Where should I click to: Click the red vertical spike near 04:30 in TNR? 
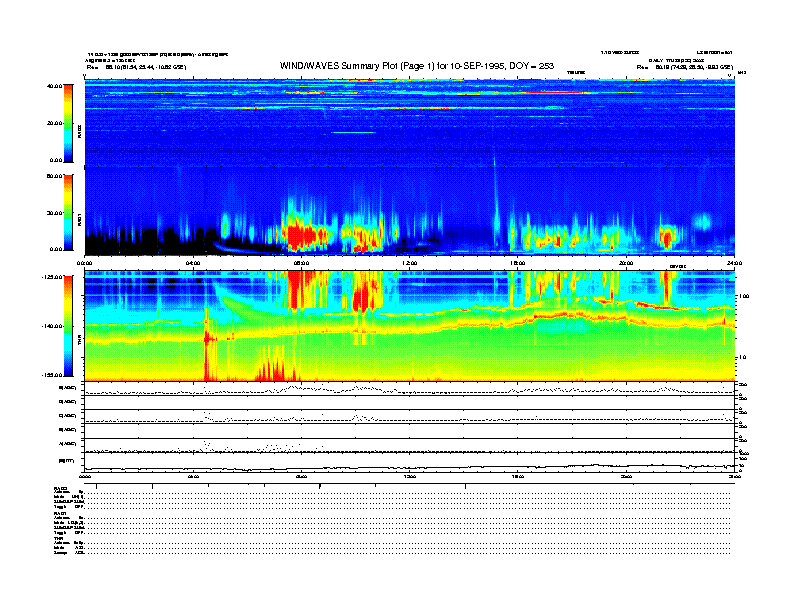[206, 343]
